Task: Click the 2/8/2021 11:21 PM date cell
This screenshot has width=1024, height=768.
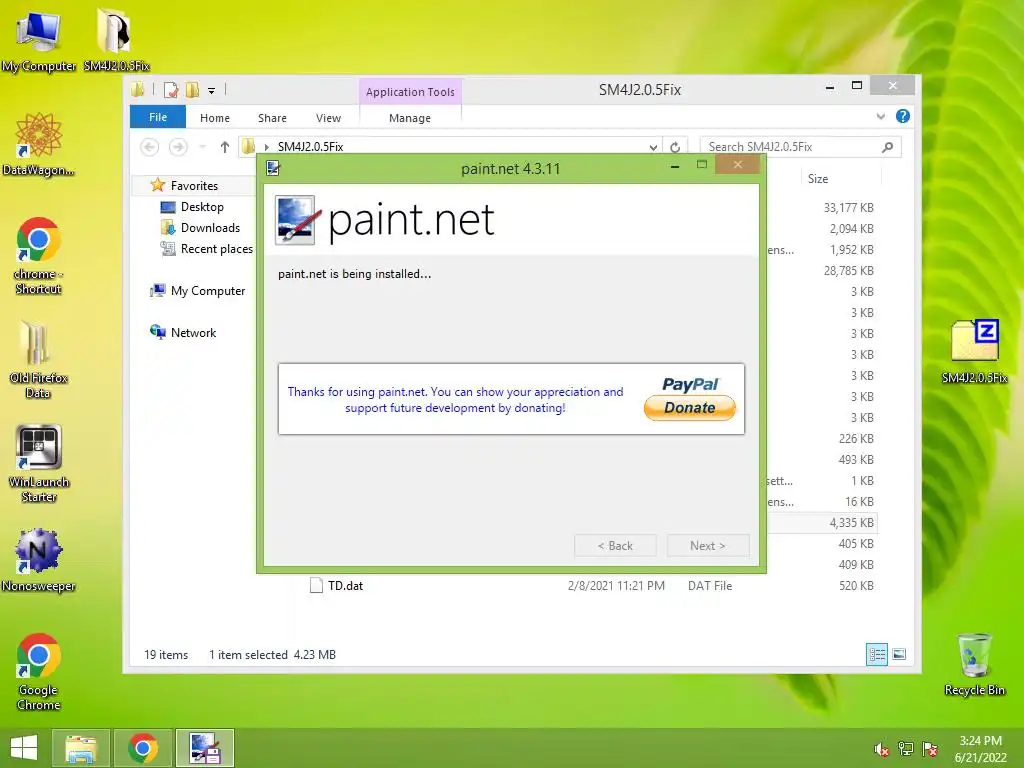Action: [x=616, y=586]
